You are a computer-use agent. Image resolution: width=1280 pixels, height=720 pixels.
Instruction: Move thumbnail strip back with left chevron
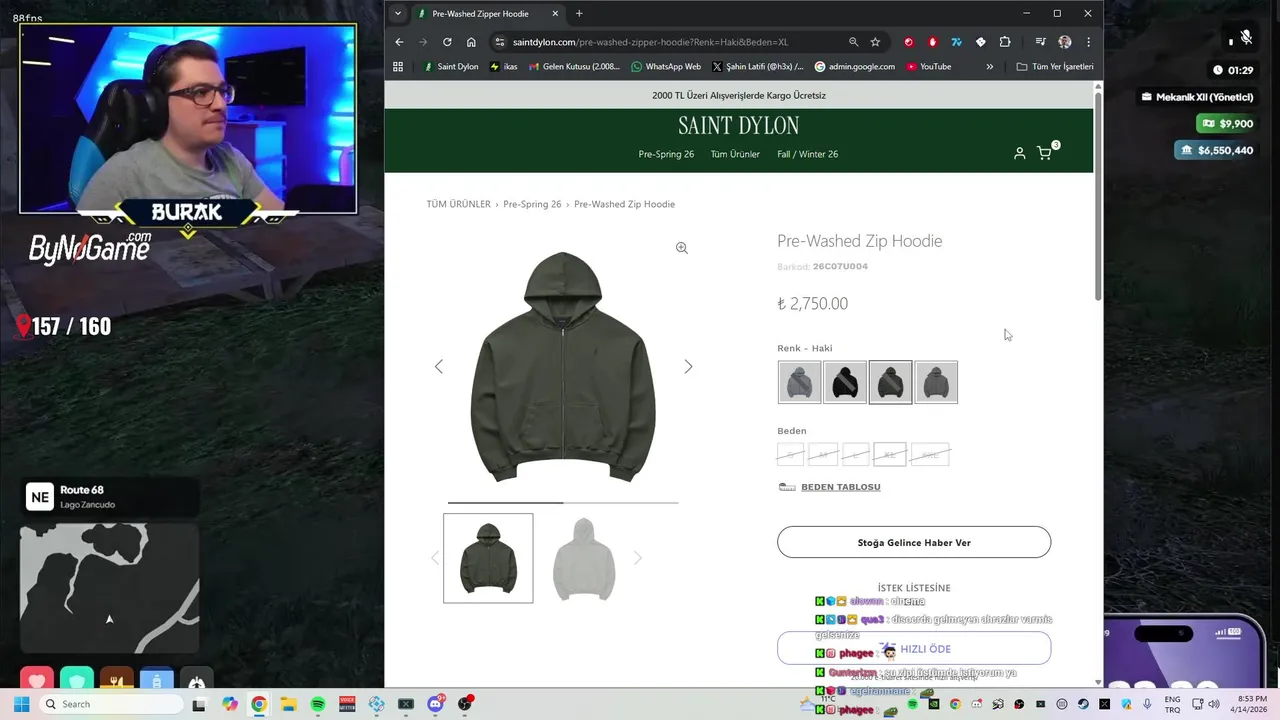click(x=435, y=558)
